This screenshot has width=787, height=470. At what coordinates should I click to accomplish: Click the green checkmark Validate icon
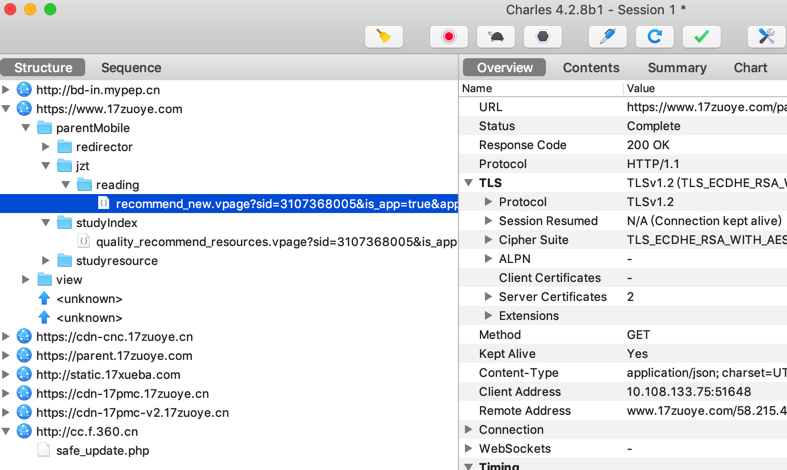click(x=702, y=37)
